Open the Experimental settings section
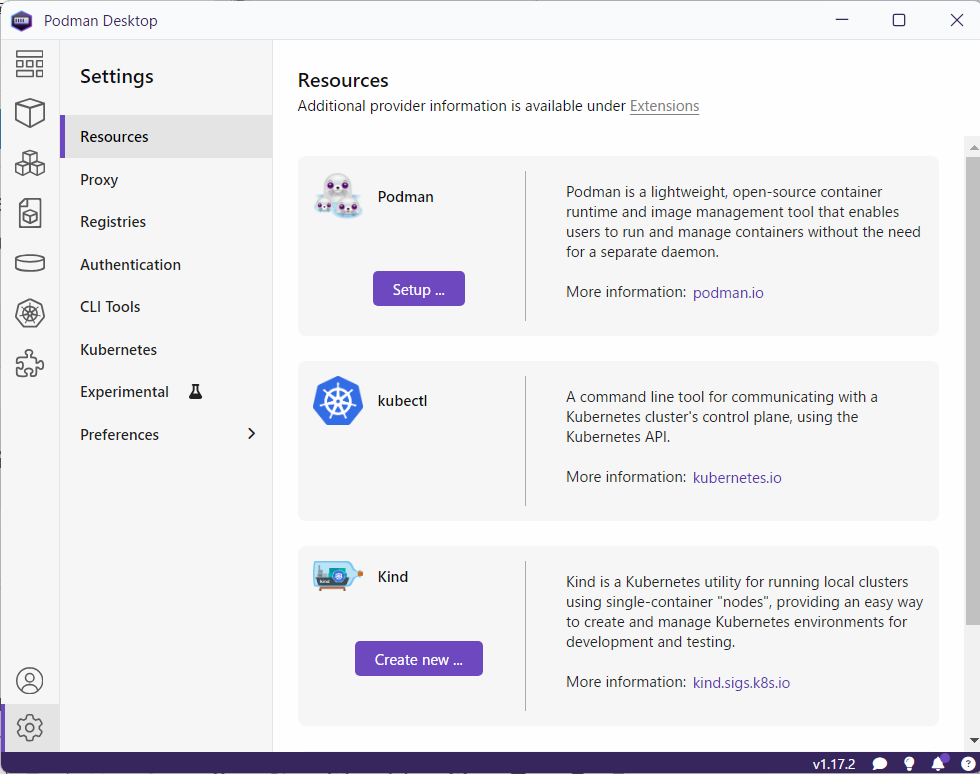Image resolution: width=980 pixels, height=774 pixels. coord(125,392)
